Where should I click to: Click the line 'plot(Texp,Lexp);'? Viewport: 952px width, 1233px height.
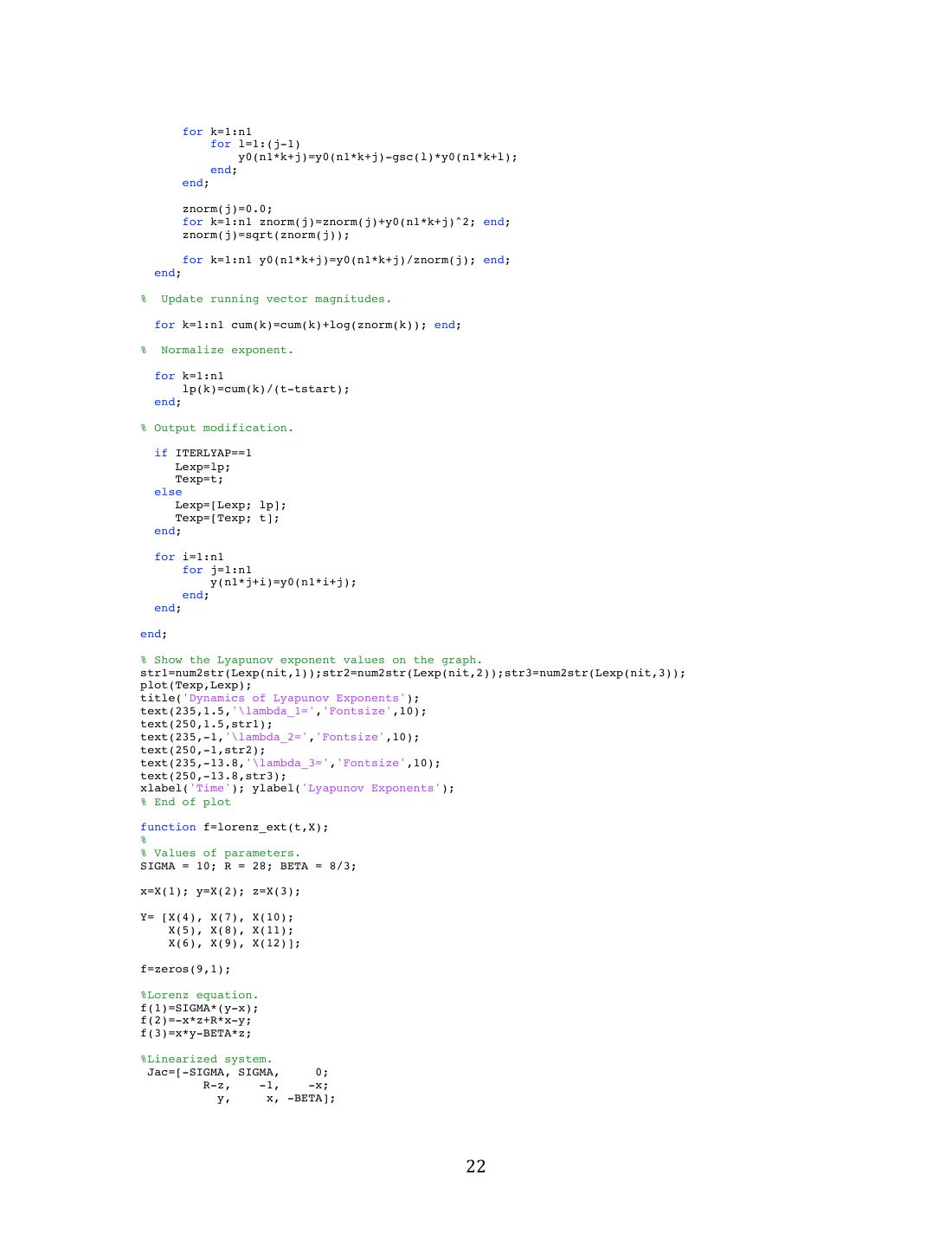point(196,686)
